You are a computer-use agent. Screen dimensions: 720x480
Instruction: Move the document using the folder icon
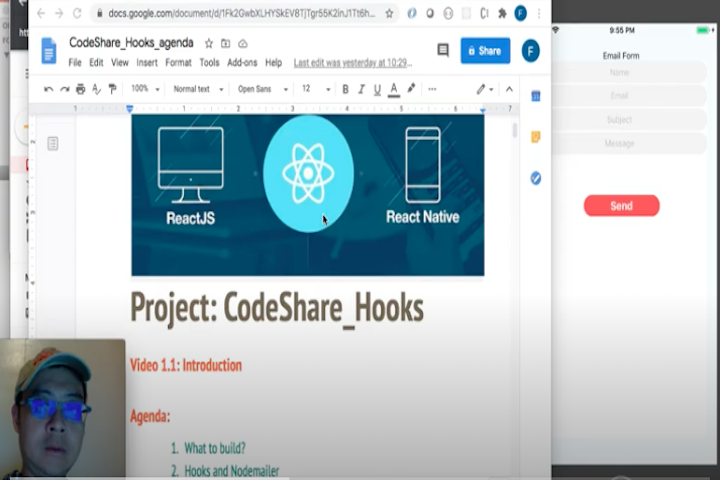tap(225, 44)
